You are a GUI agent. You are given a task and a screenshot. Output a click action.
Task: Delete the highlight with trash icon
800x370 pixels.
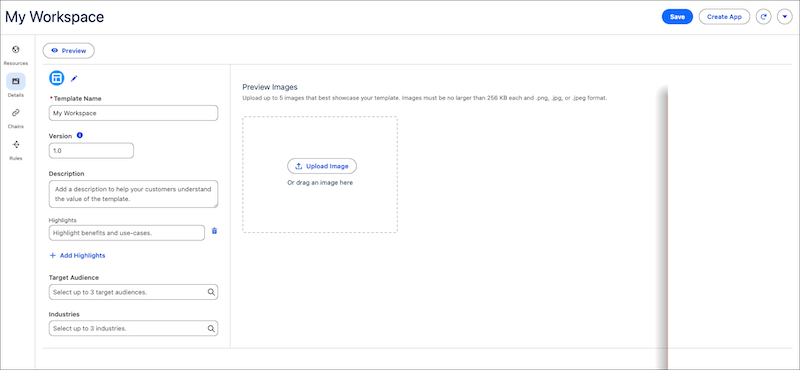(214, 231)
